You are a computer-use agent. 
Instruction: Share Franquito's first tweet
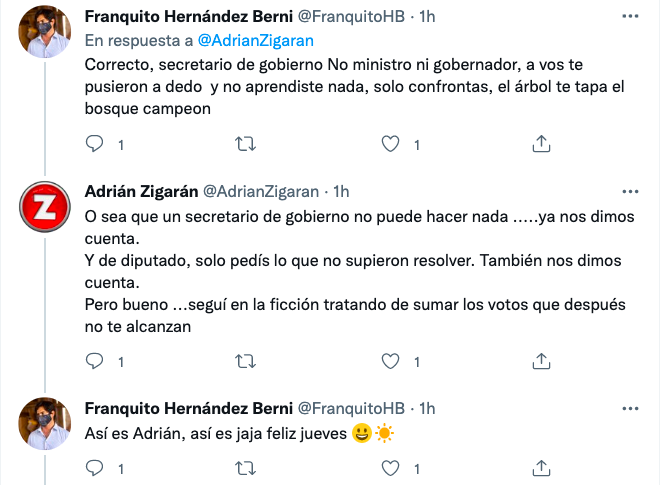coord(541,145)
